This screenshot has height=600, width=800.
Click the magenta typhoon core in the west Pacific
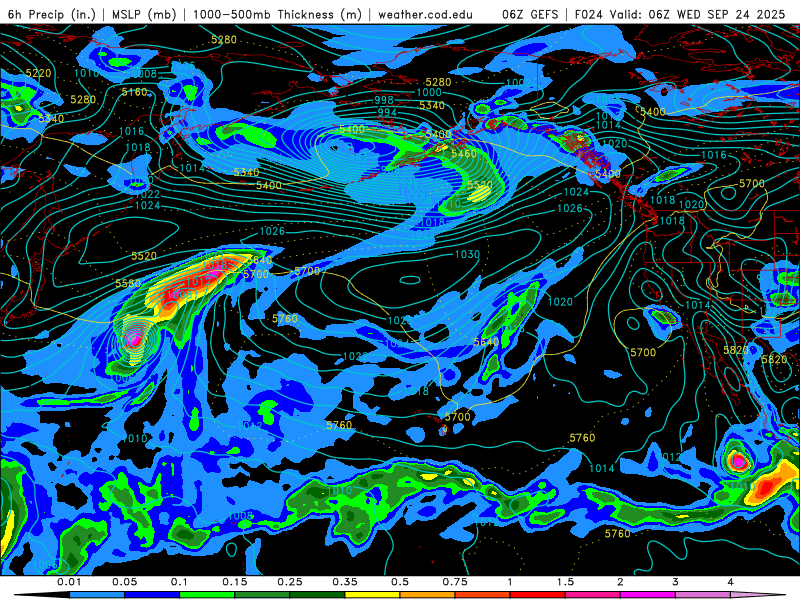tap(135, 340)
